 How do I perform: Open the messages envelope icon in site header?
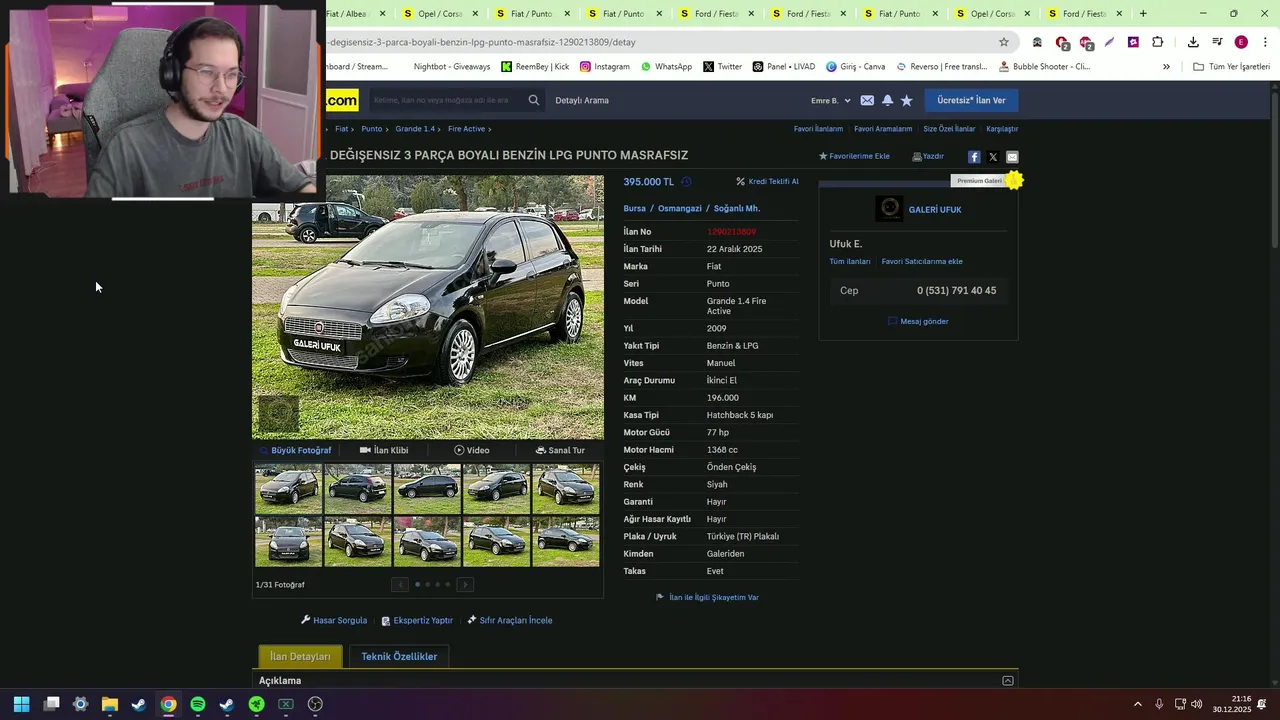[867, 100]
